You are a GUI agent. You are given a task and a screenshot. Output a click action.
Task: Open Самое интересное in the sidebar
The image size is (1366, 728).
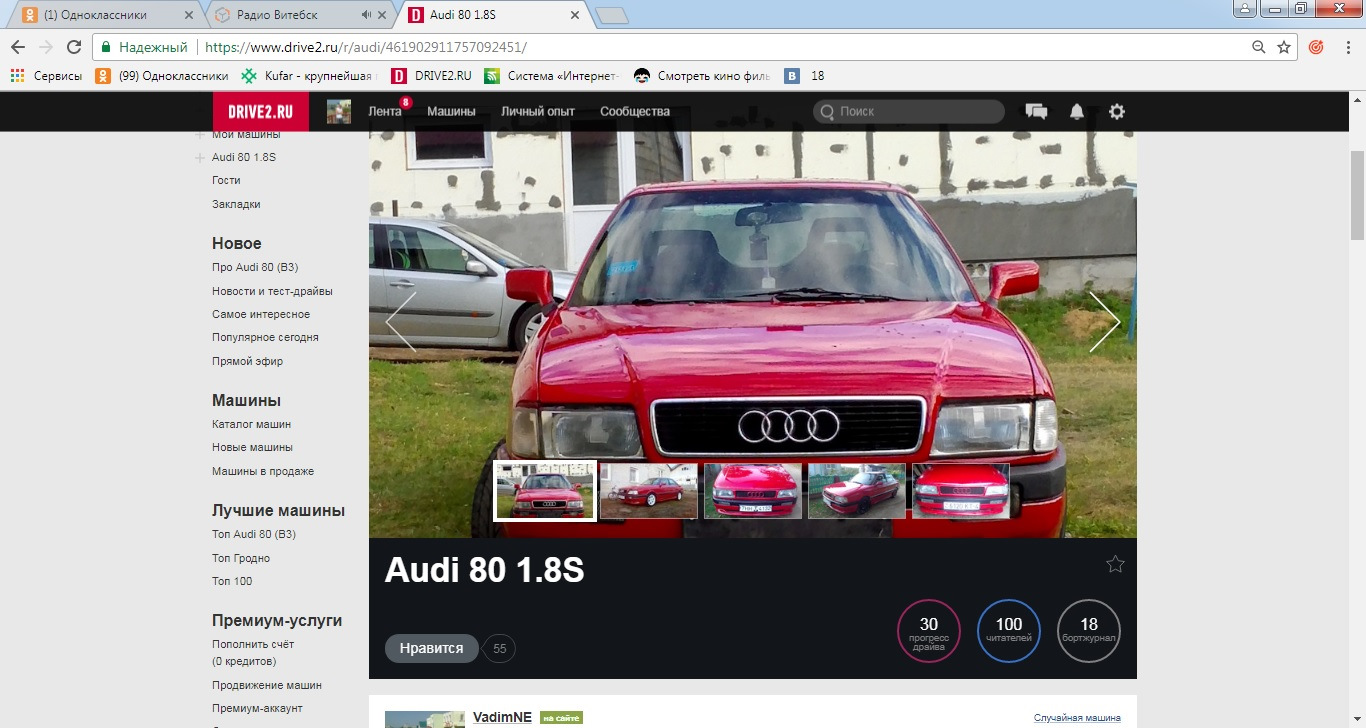[261, 314]
